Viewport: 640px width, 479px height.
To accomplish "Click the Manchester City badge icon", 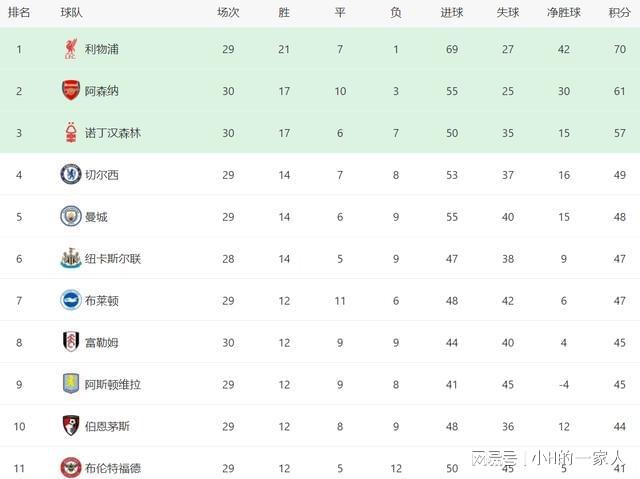I will tap(71, 216).
